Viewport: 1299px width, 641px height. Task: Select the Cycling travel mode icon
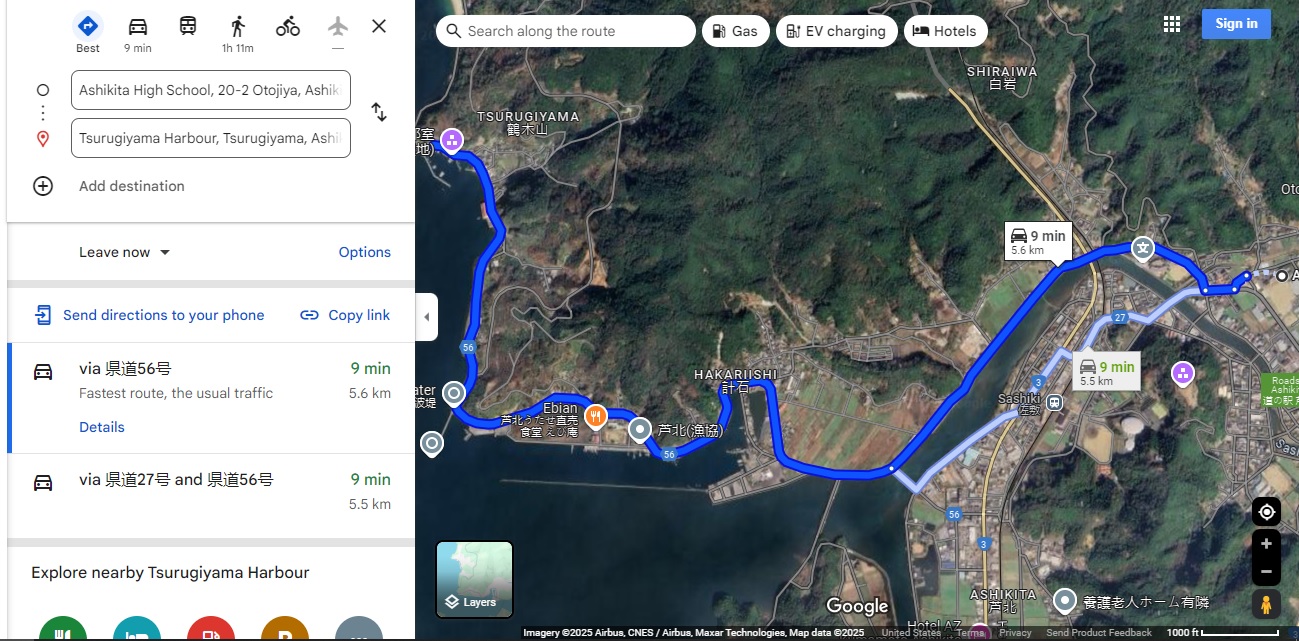(x=288, y=27)
